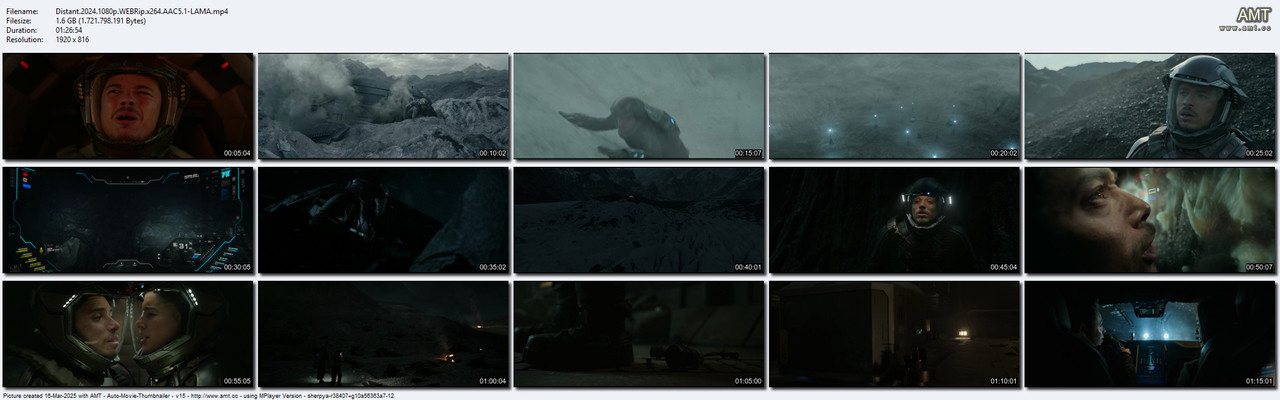Open the HUD screen frame at 00:30:05

point(128,220)
